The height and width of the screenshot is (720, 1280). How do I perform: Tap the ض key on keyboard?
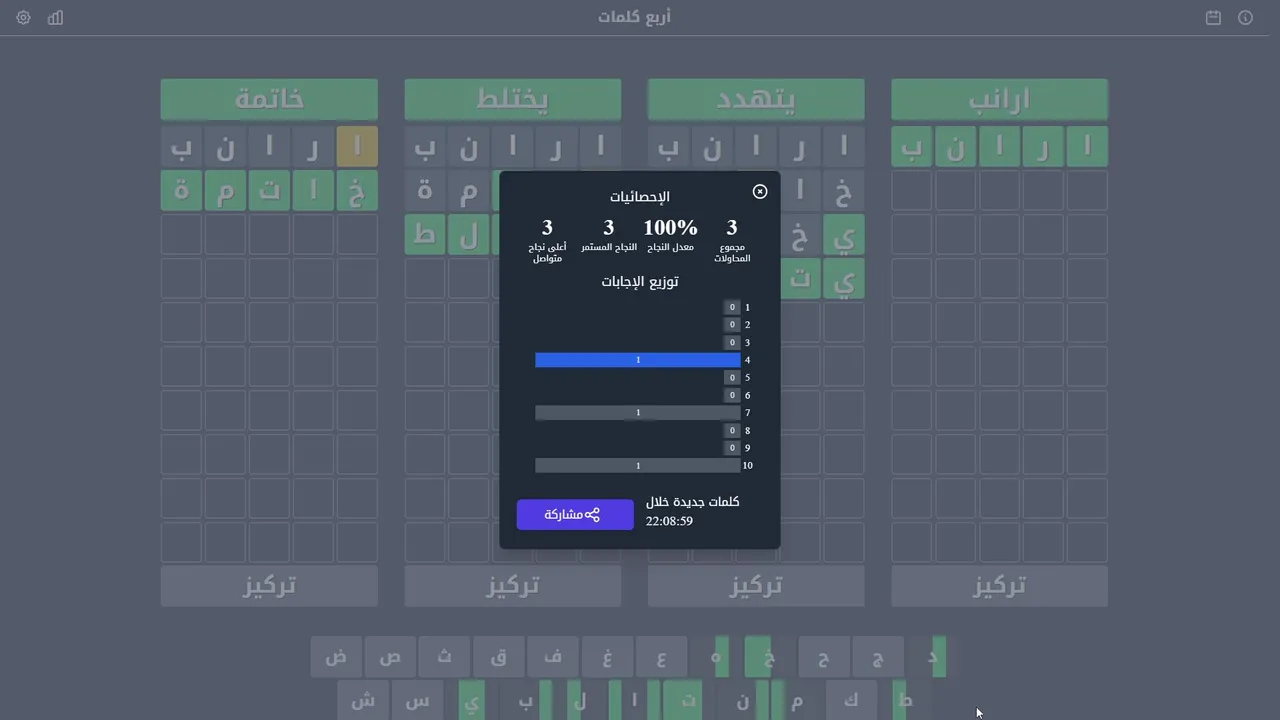click(x=336, y=657)
